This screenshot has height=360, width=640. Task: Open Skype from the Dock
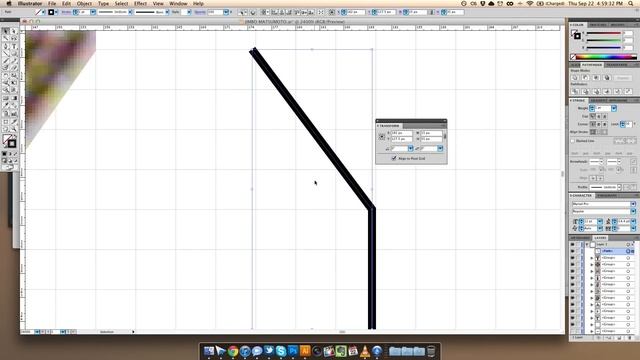(x=281, y=351)
